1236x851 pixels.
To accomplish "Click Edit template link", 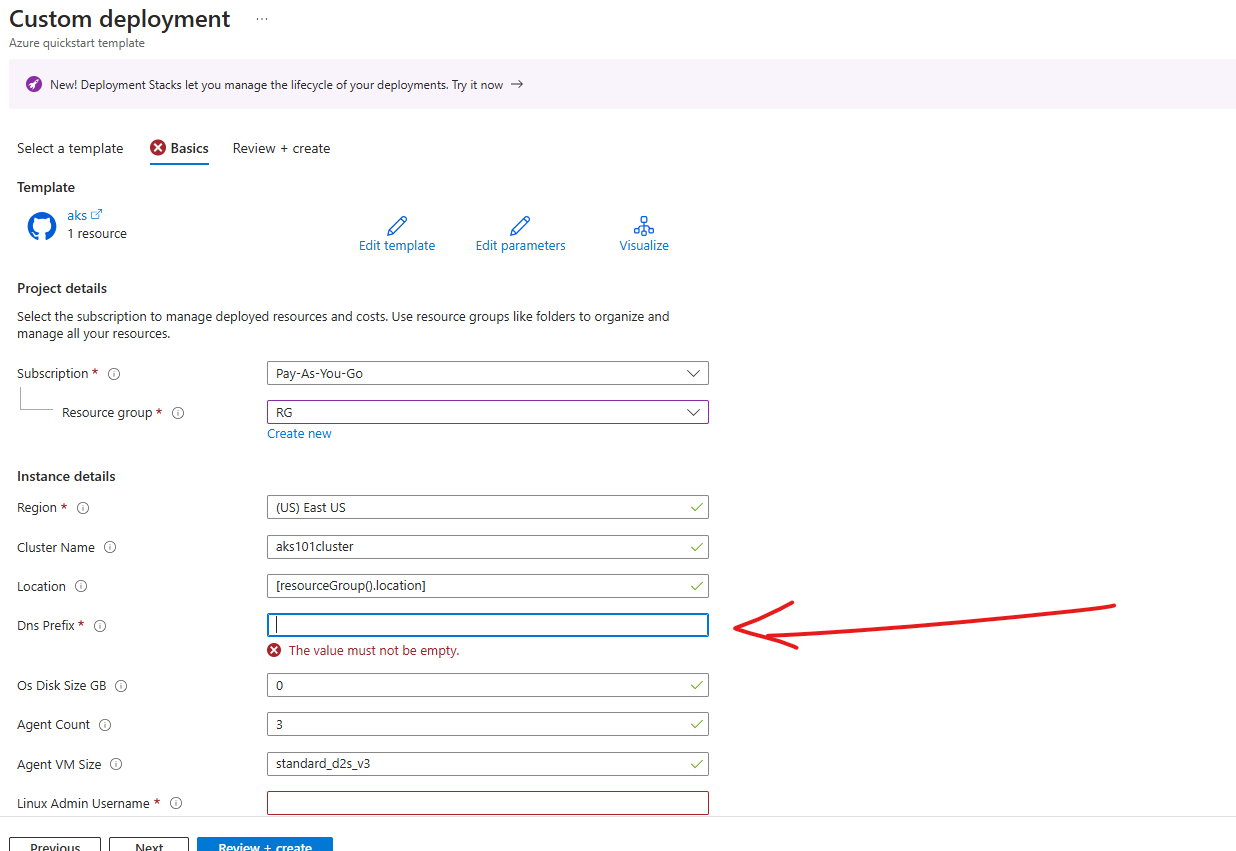I will click(397, 246).
